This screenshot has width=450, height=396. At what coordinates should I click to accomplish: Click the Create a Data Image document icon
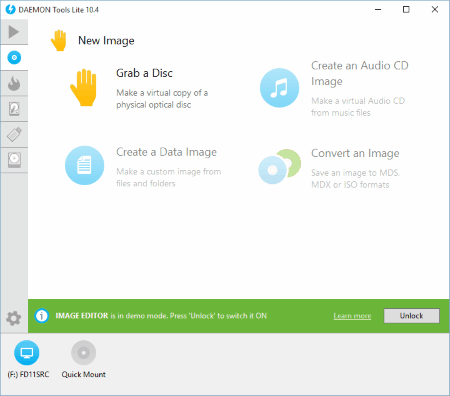click(84, 165)
